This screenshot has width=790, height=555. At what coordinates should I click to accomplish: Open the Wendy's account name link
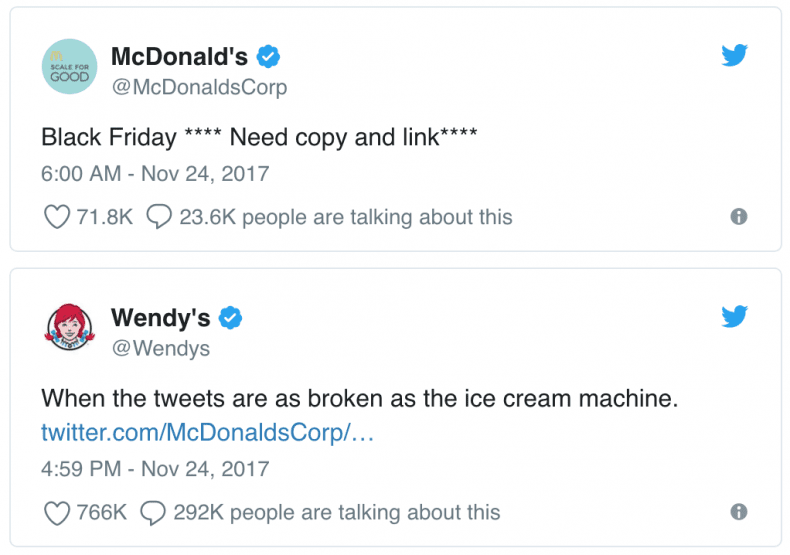point(160,318)
